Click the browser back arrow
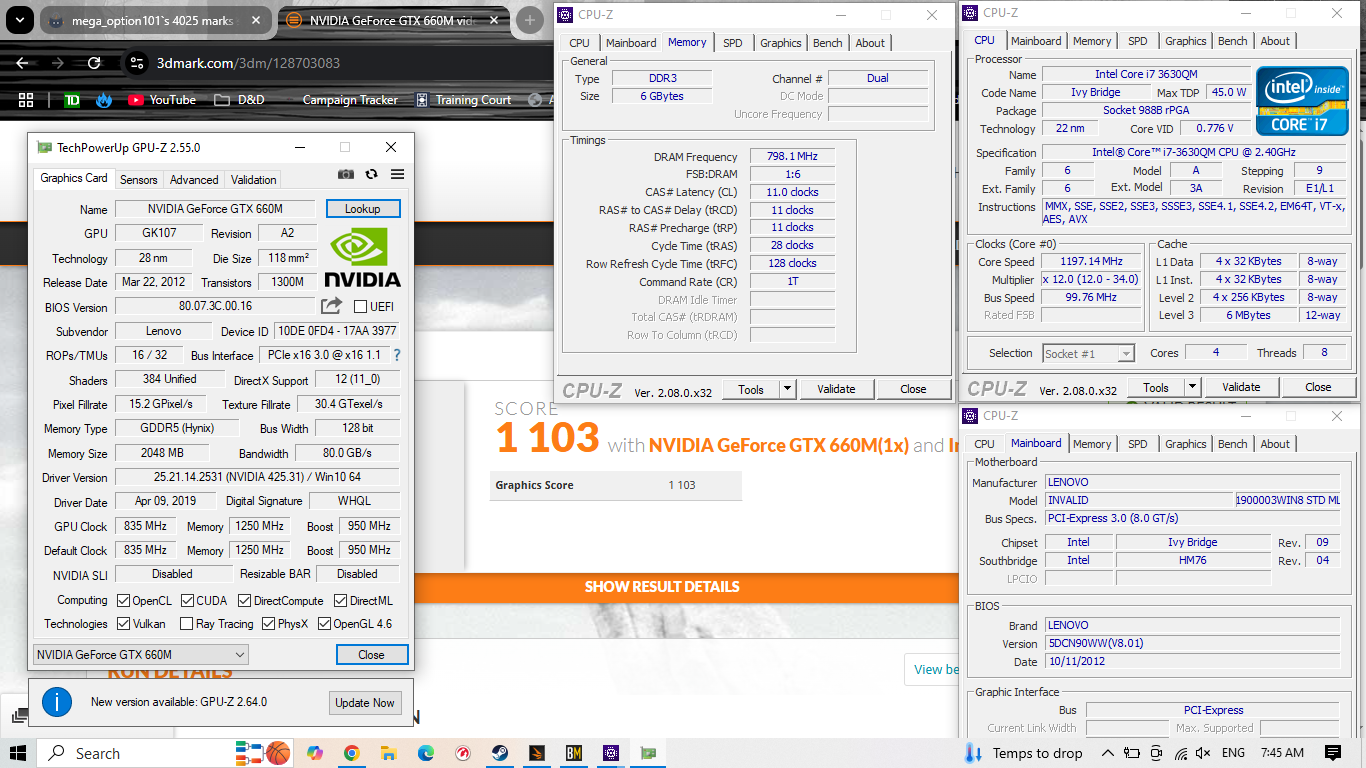Screen dimensions: 1366x768 pyautogui.click(x=22, y=63)
